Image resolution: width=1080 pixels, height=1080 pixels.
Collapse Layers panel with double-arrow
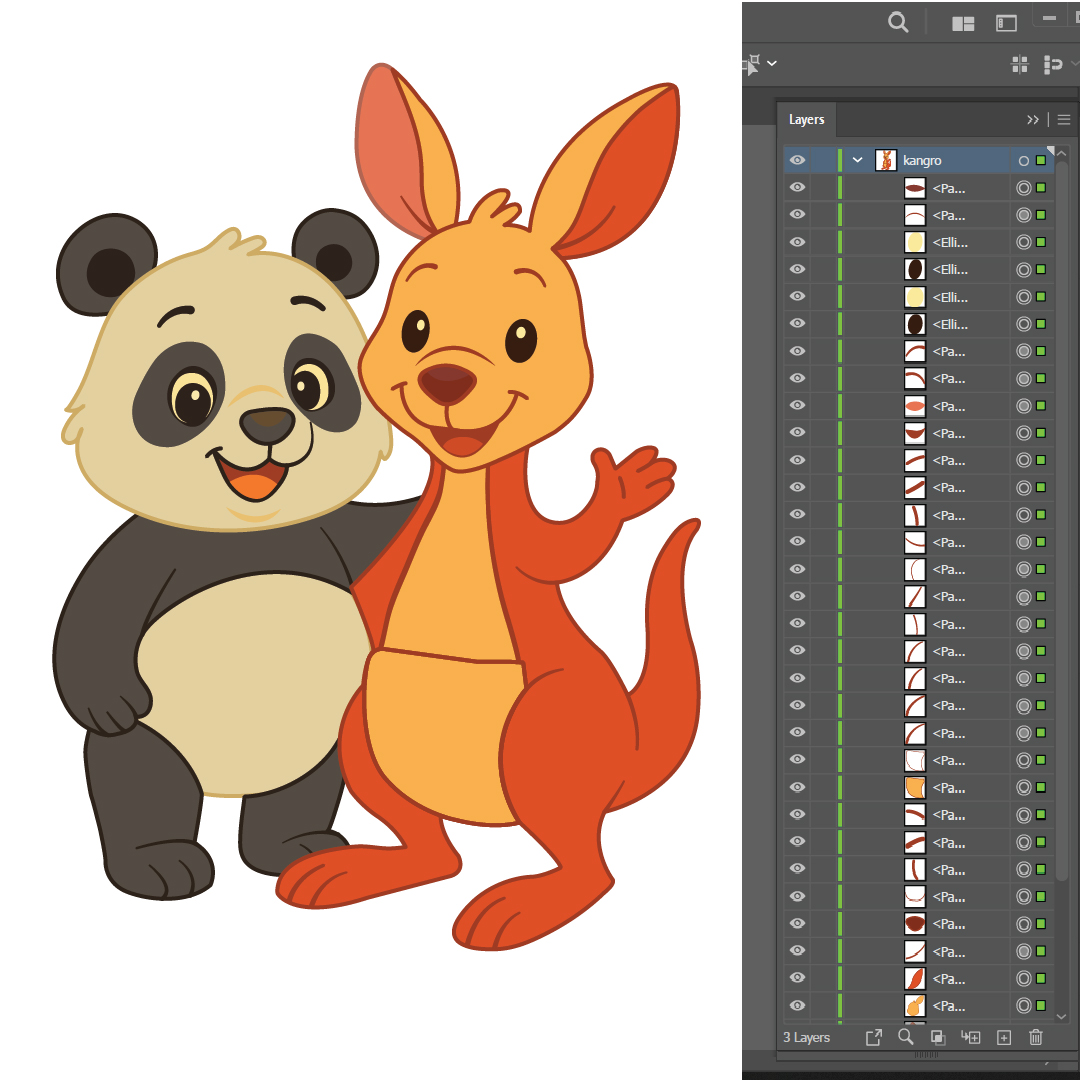point(1033,120)
